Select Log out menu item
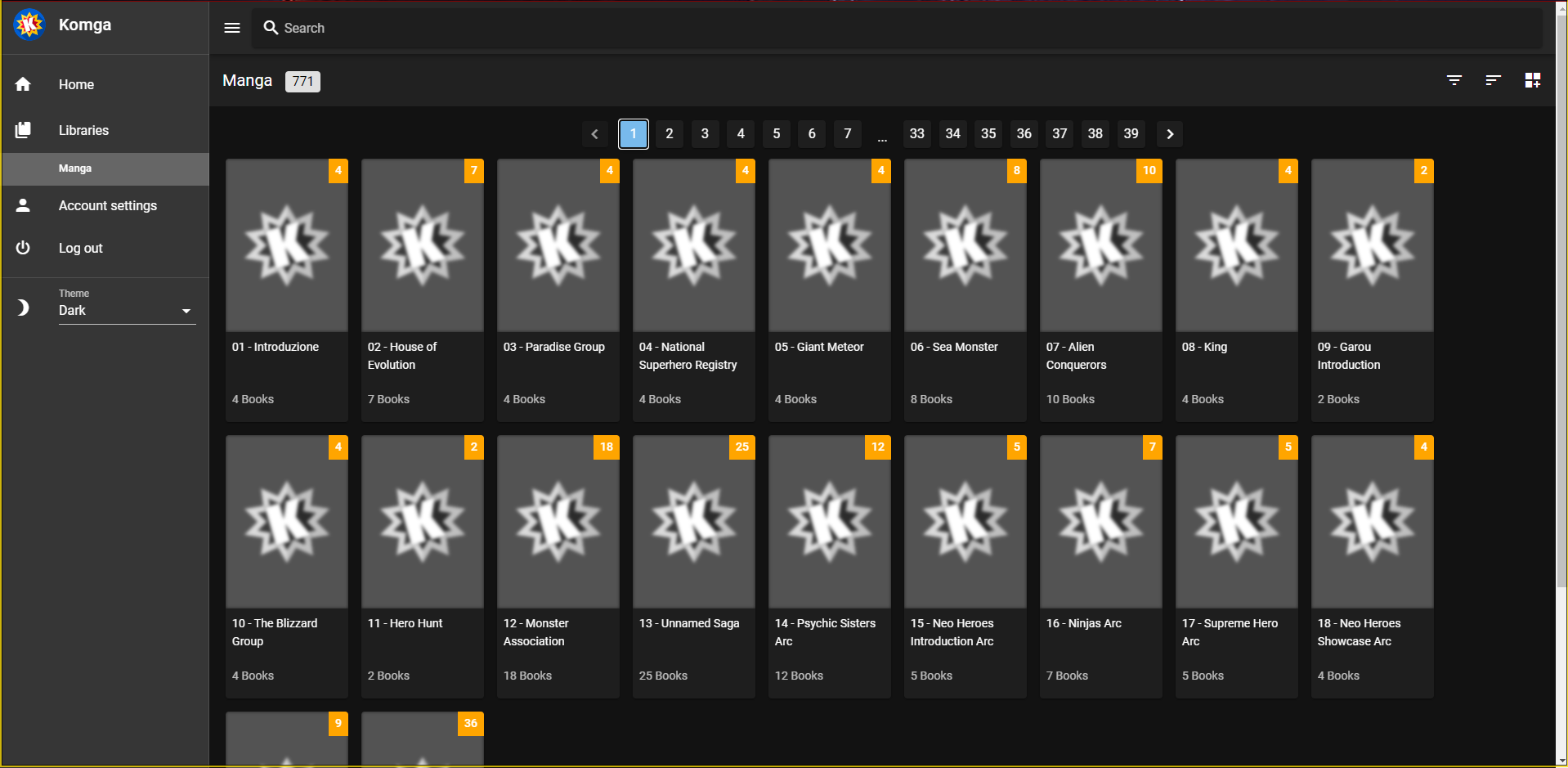 point(105,248)
